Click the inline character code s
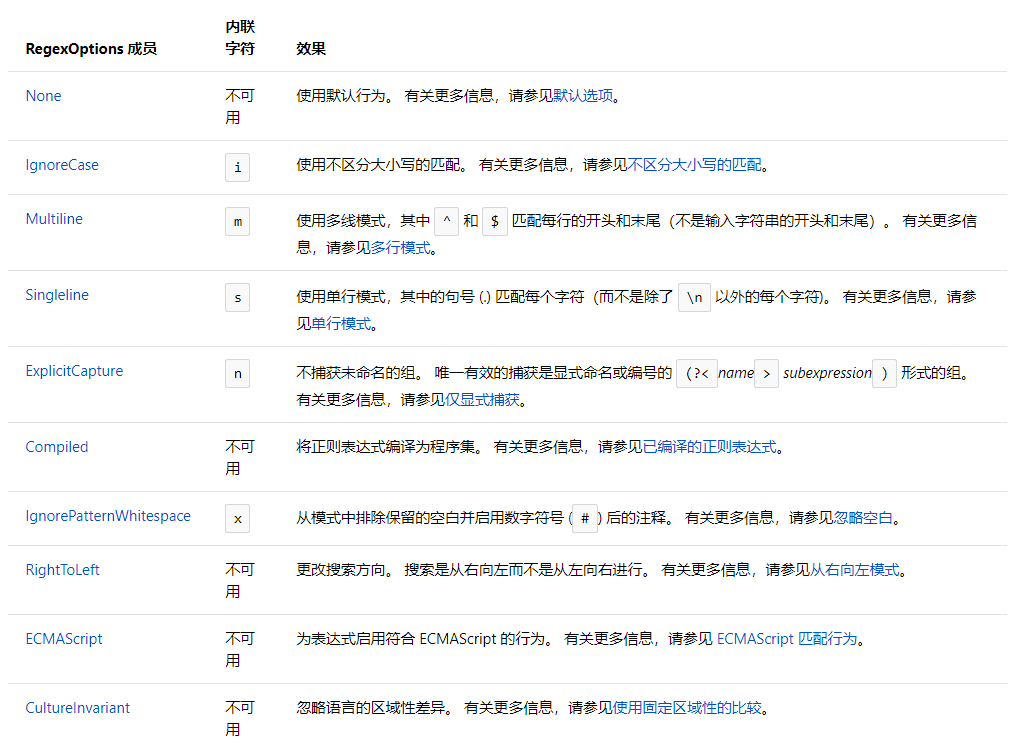 click(x=238, y=297)
